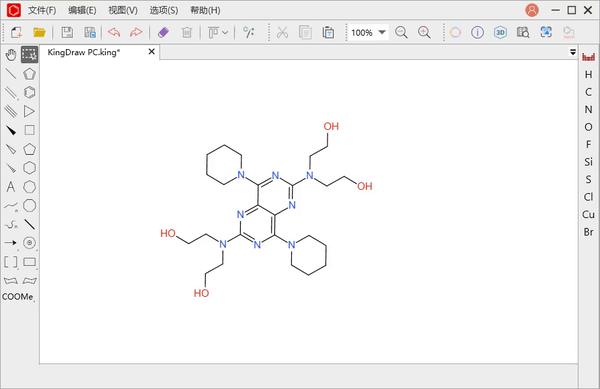600x389 pixels.
Task: Select the hand pan tool
Action: click(11, 55)
